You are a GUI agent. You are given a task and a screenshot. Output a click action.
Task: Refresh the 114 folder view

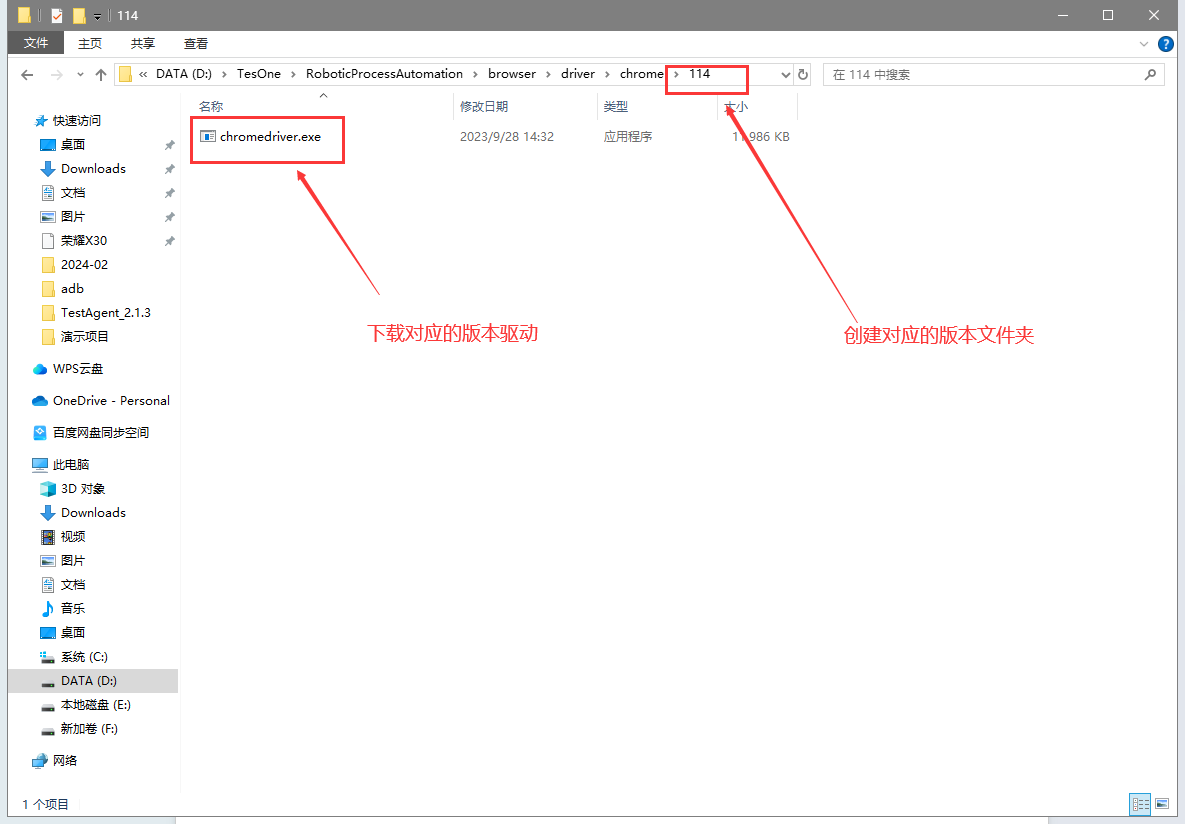(803, 75)
